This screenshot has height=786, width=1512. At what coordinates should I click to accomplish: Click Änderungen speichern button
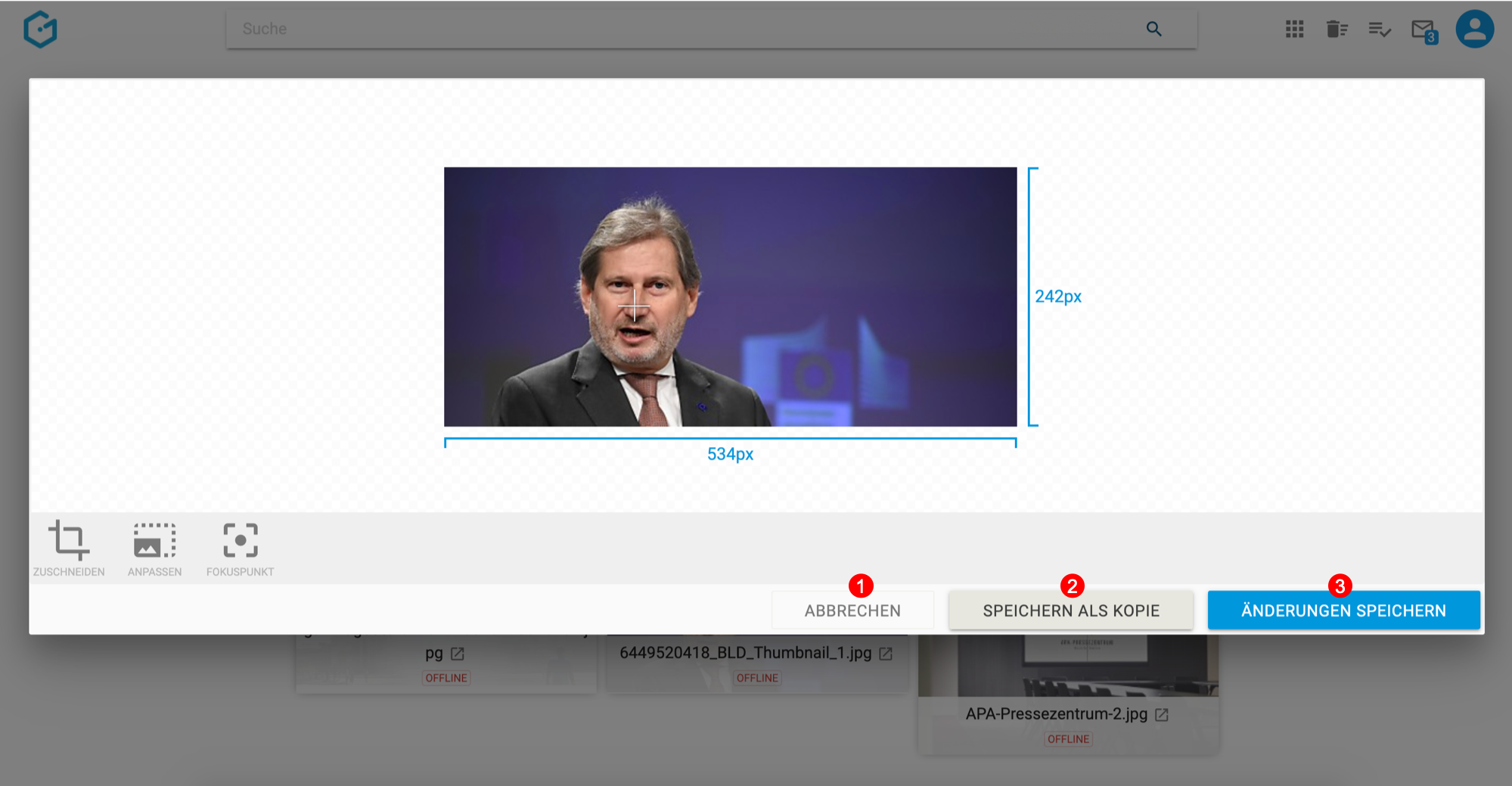pyautogui.click(x=1343, y=610)
